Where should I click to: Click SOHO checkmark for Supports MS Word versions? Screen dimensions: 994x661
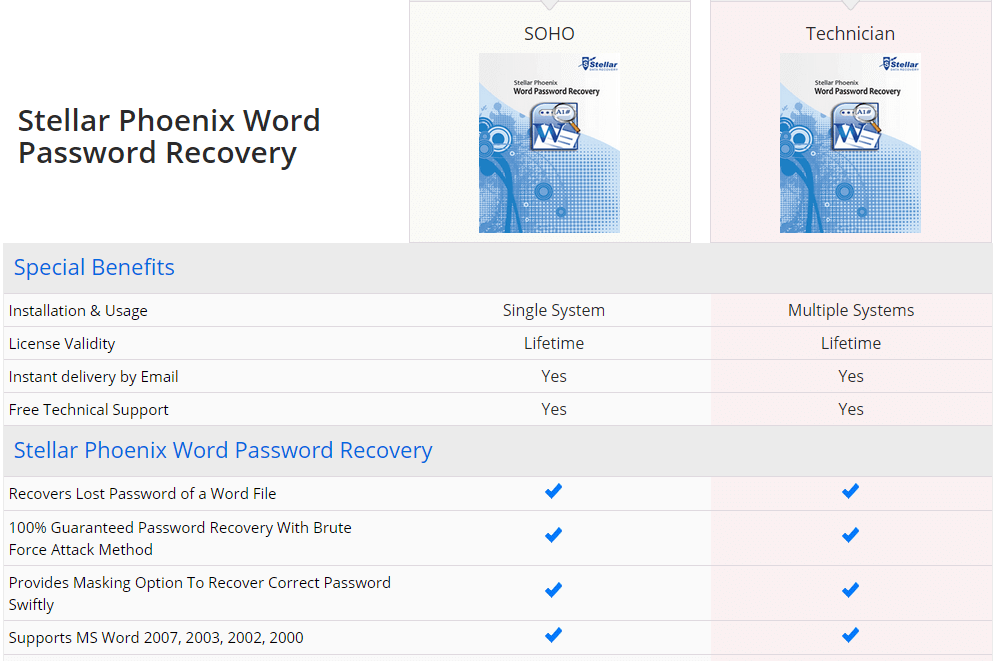(553, 635)
